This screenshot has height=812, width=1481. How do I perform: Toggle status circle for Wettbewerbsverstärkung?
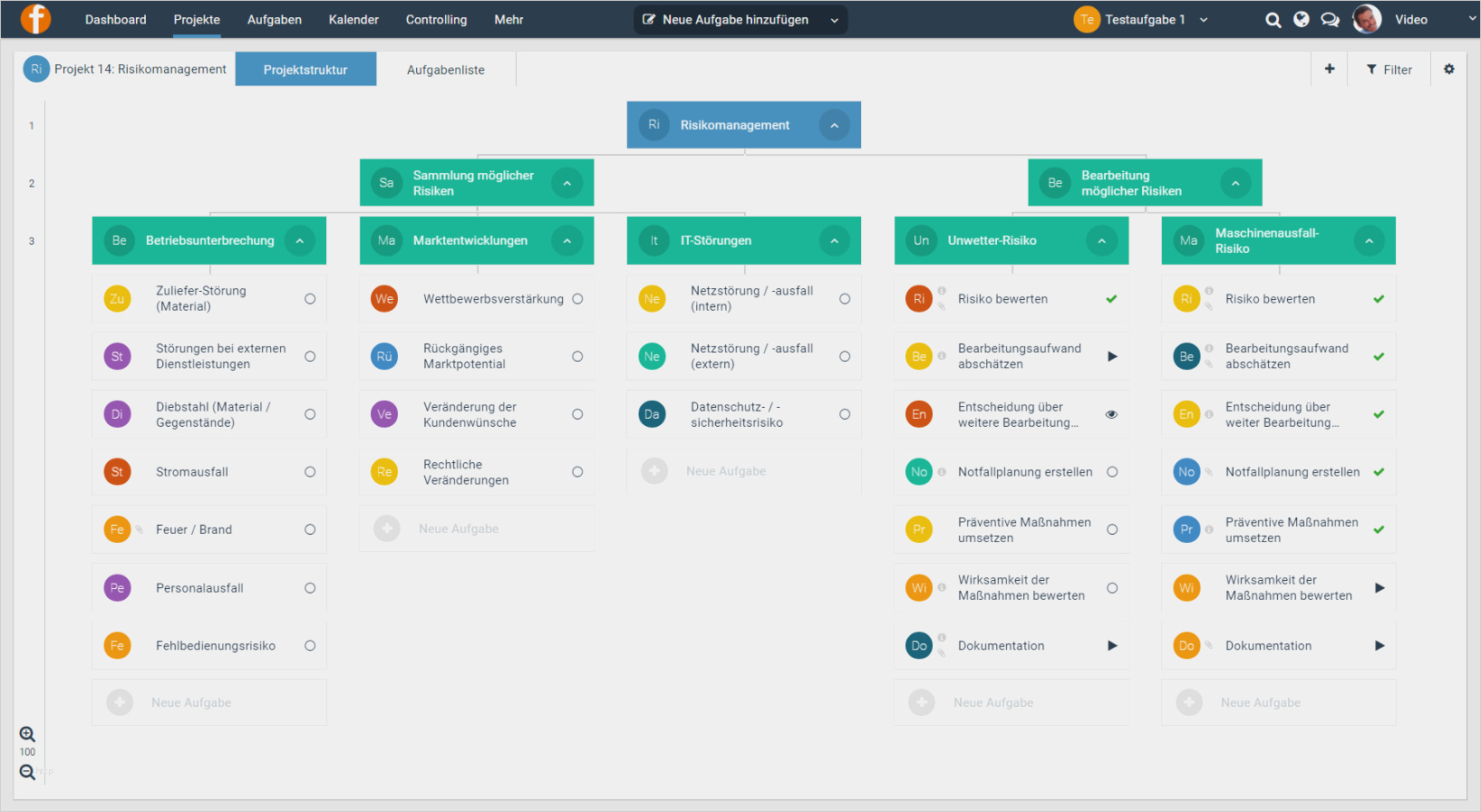coord(577,299)
